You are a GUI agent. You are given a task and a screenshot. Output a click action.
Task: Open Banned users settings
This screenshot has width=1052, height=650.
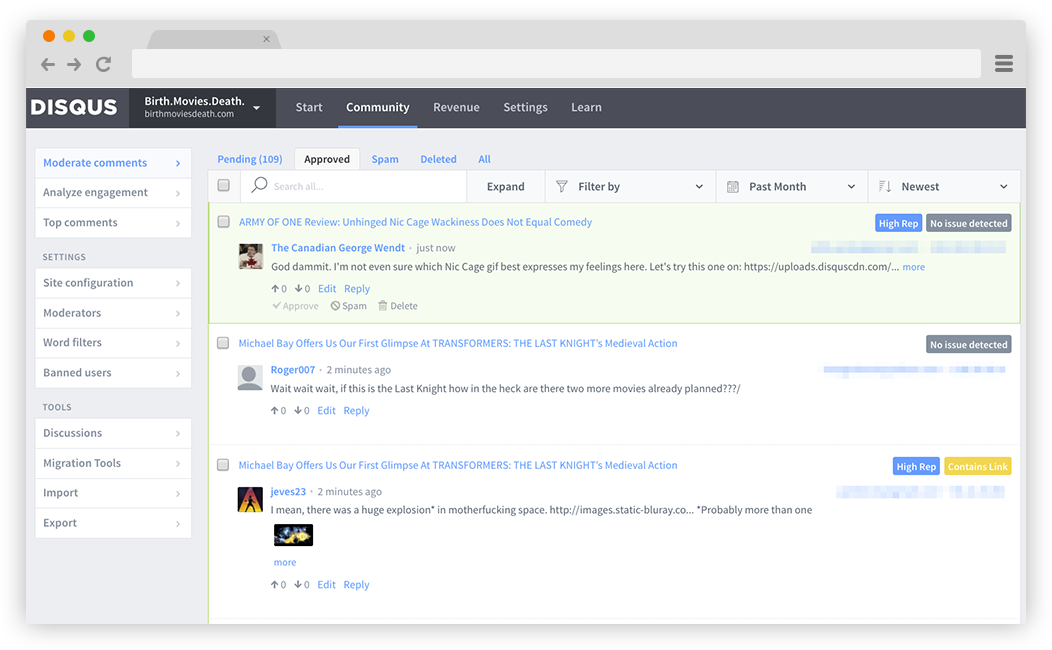(113, 373)
